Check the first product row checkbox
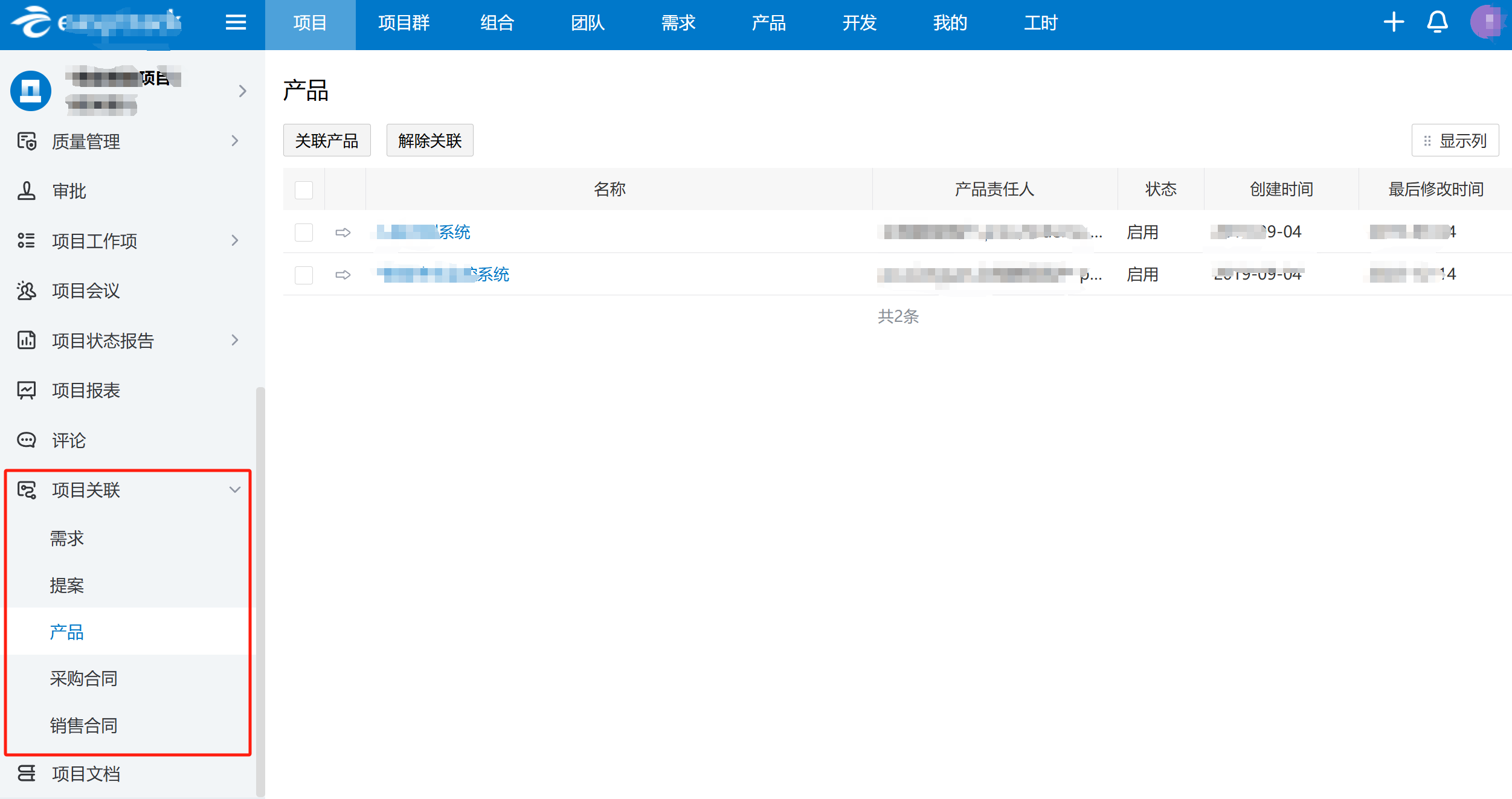The height and width of the screenshot is (799, 1512). coord(304,233)
